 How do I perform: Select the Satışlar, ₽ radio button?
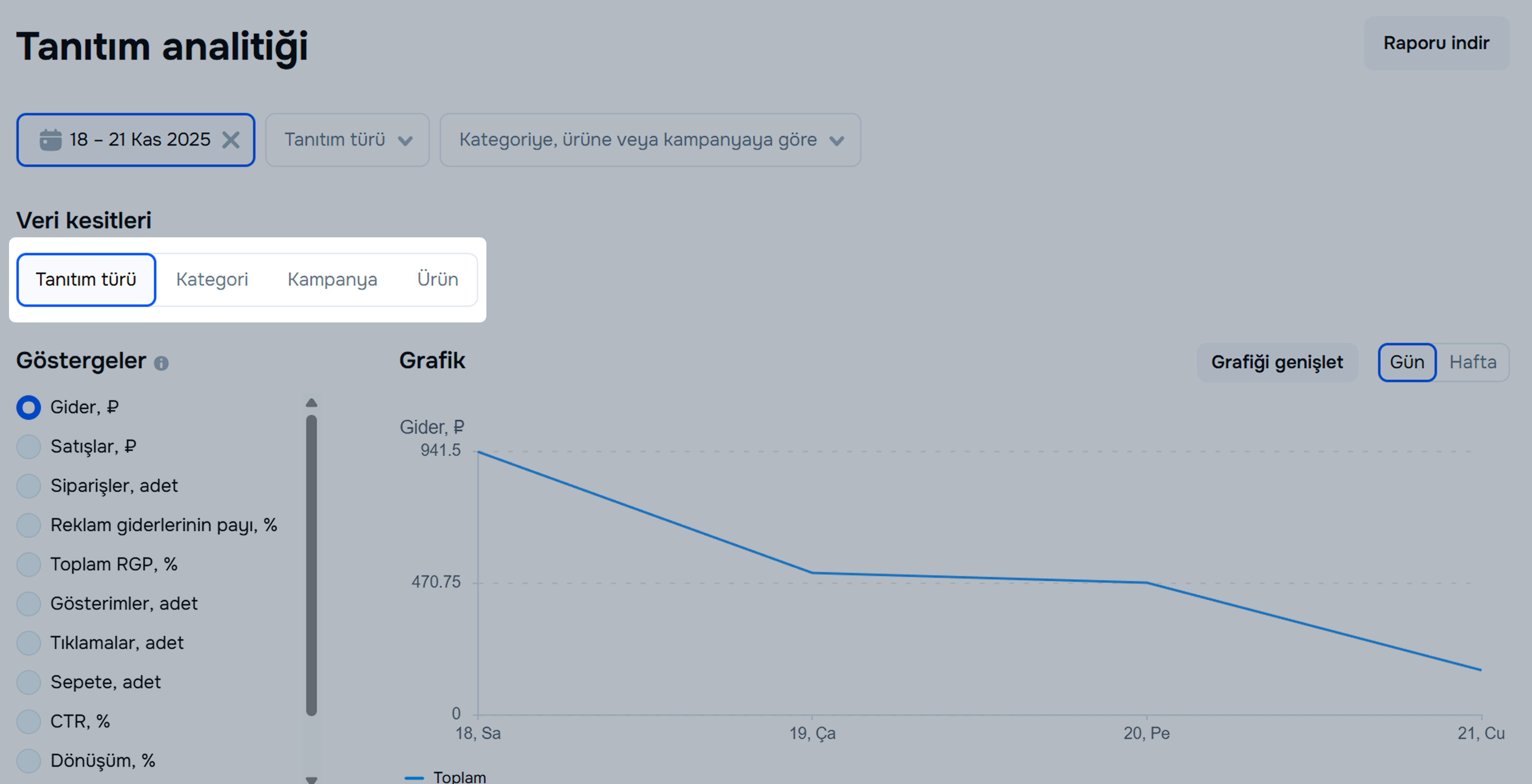coord(29,446)
